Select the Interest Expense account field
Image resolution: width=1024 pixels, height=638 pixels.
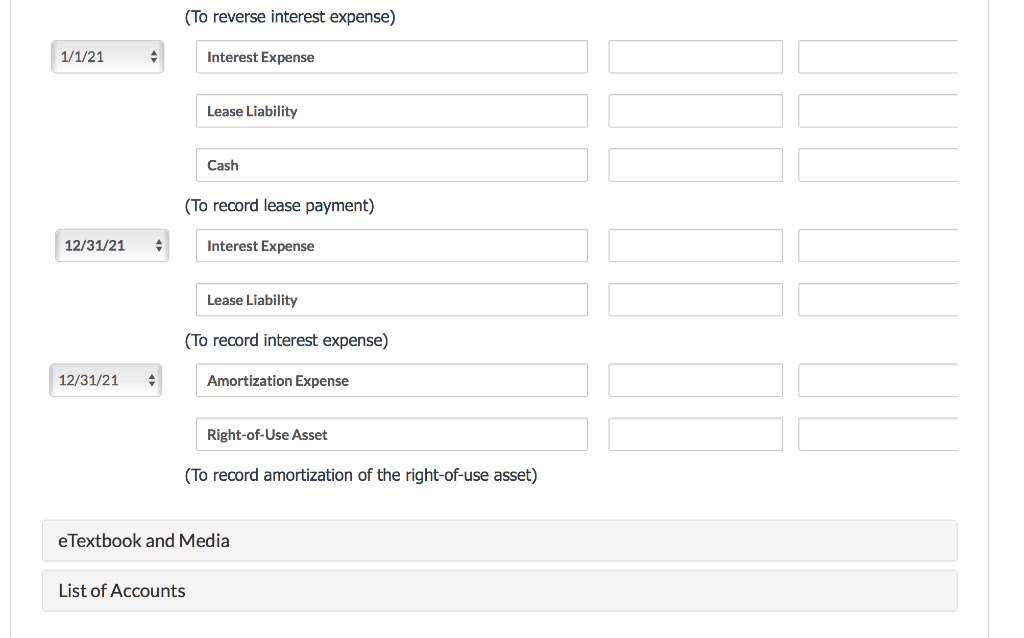[391, 57]
